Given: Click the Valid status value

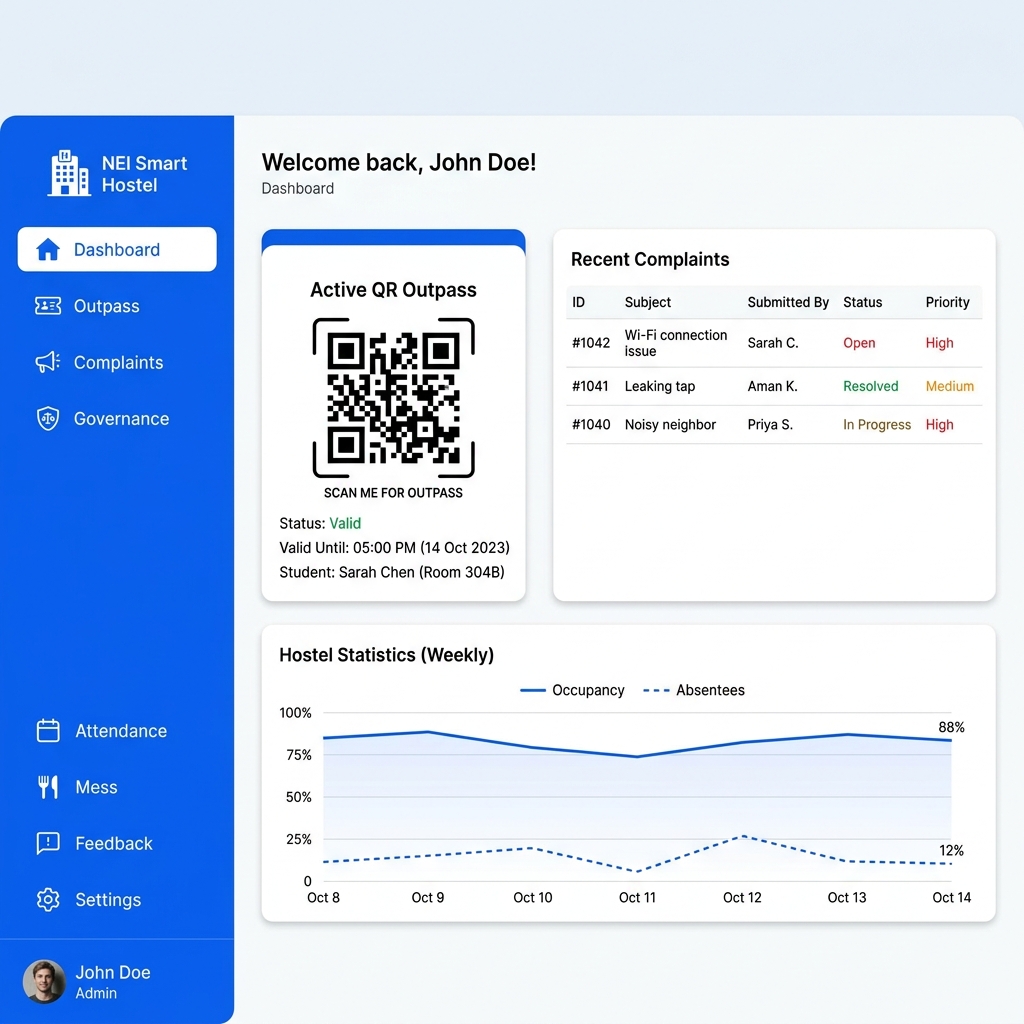Looking at the screenshot, I should (345, 523).
